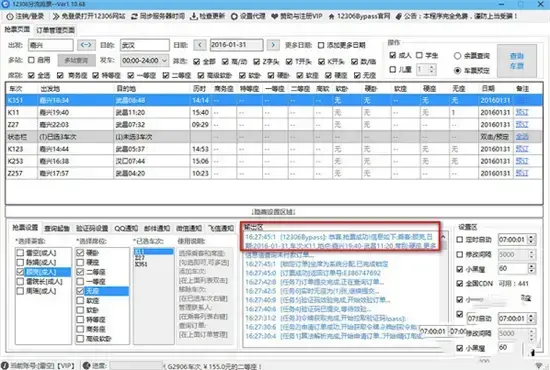Switch to 查询配置 tab
The width and height of the screenshot is (550, 370).
coord(57,228)
